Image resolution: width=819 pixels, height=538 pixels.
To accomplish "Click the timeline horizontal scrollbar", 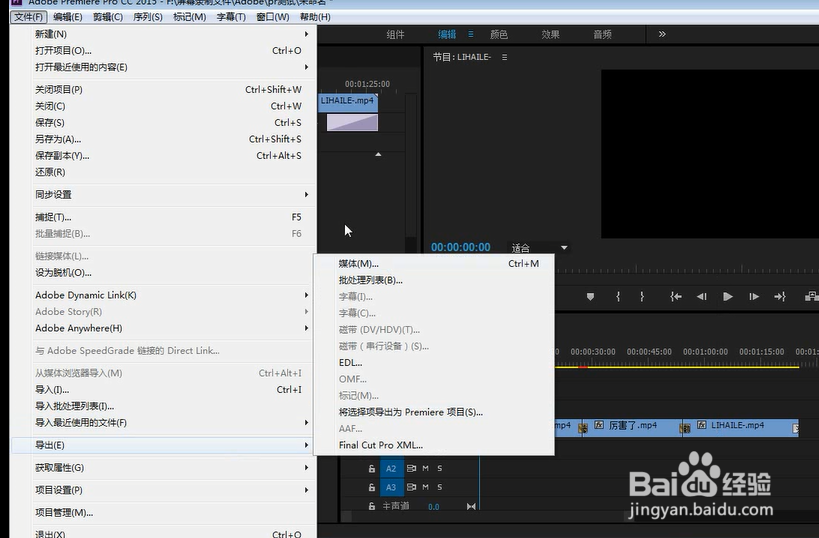I will click(486, 516).
